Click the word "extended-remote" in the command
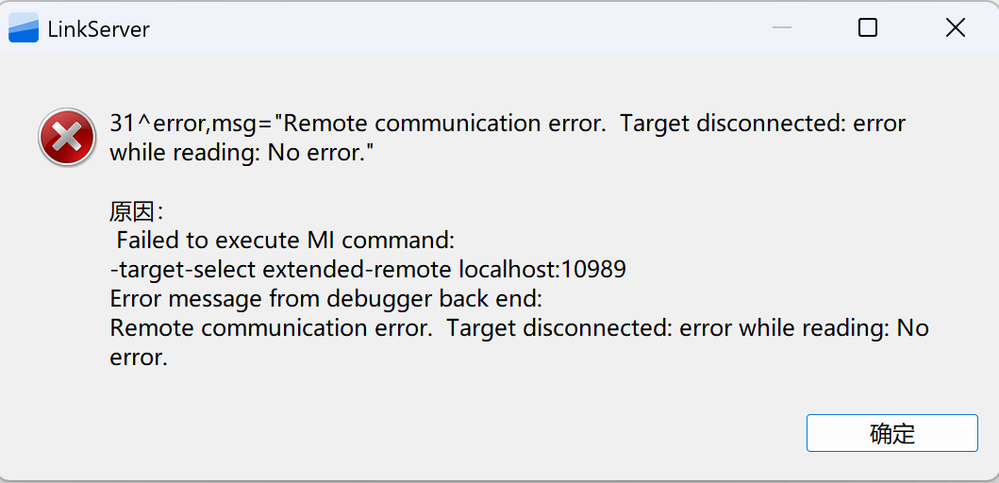 [x=357, y=269]
